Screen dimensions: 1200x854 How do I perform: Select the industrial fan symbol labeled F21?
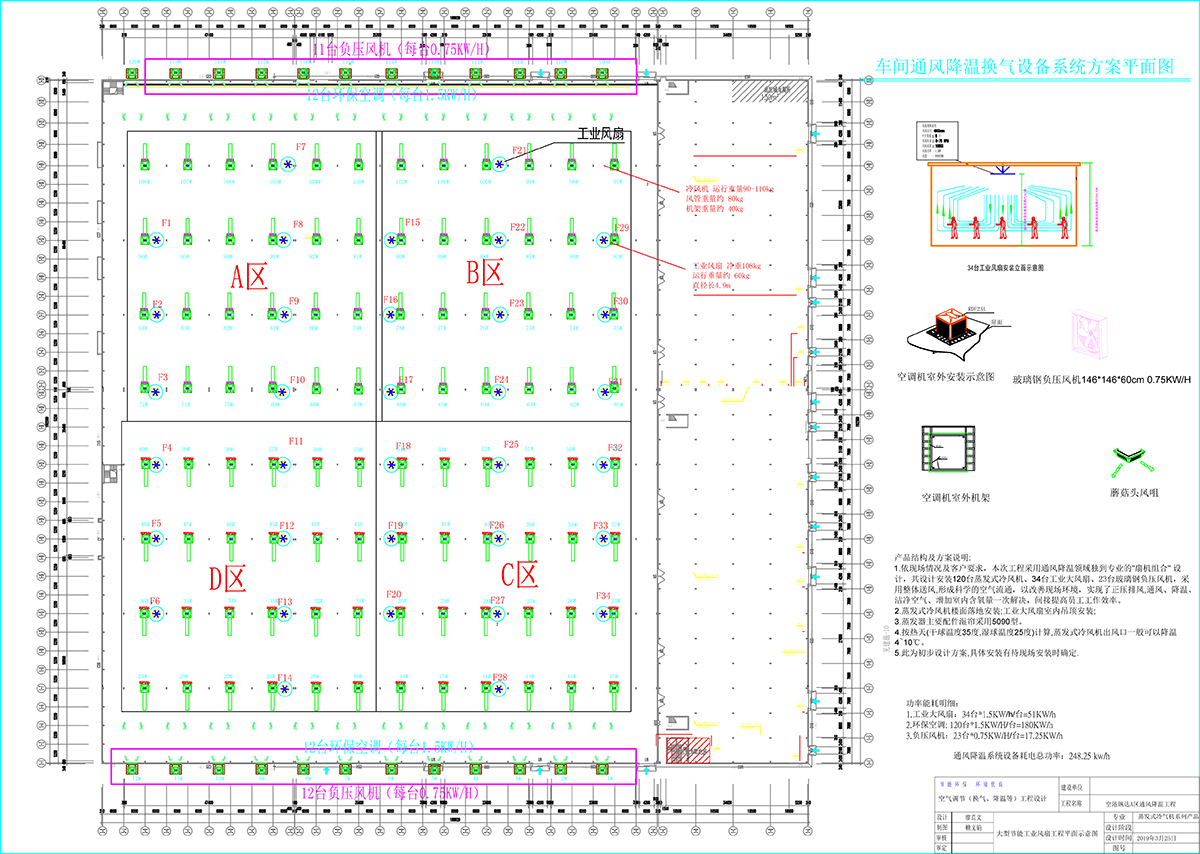(x=499, y=164)
